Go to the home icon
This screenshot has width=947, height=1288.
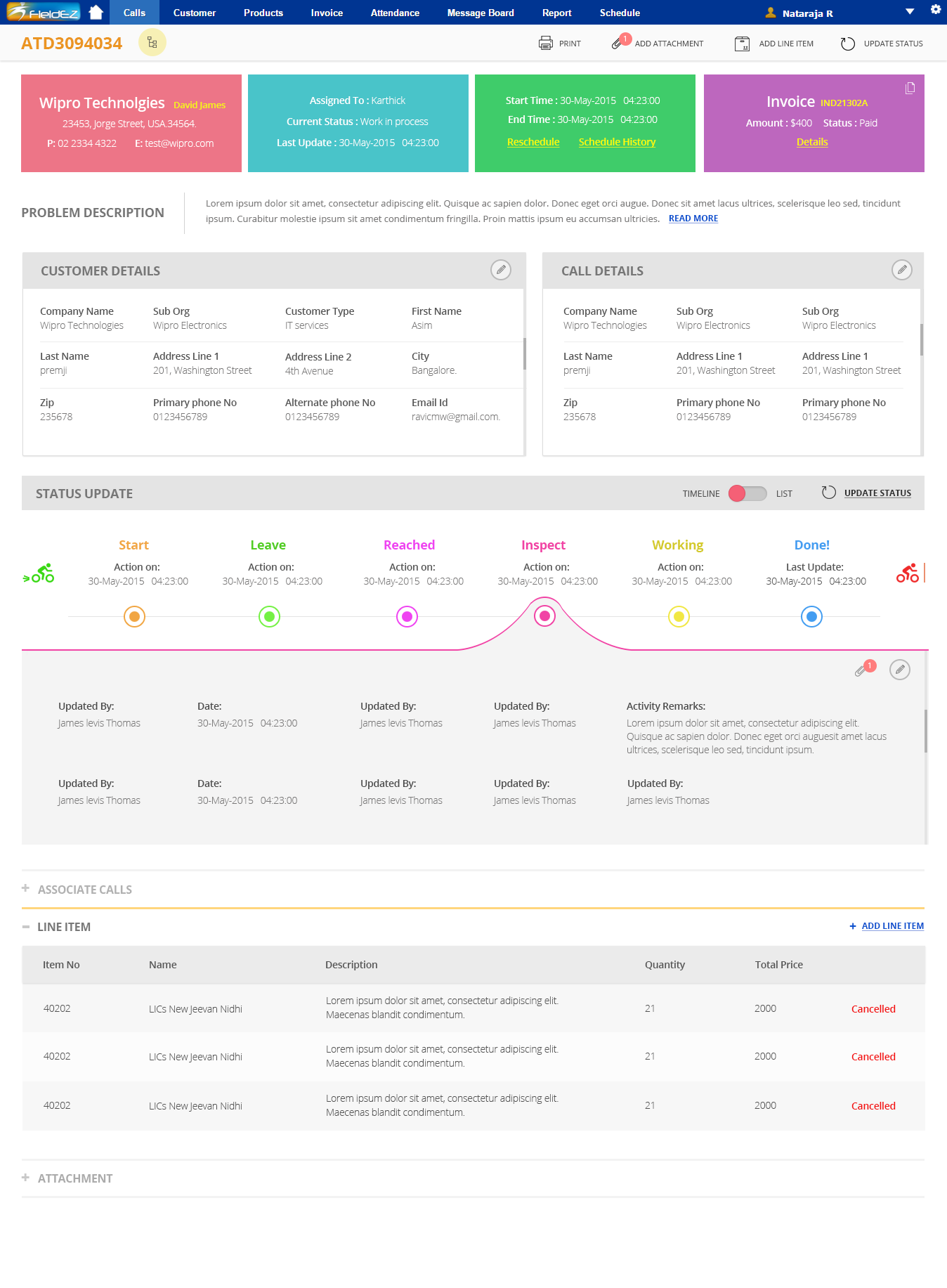point(96,12)
